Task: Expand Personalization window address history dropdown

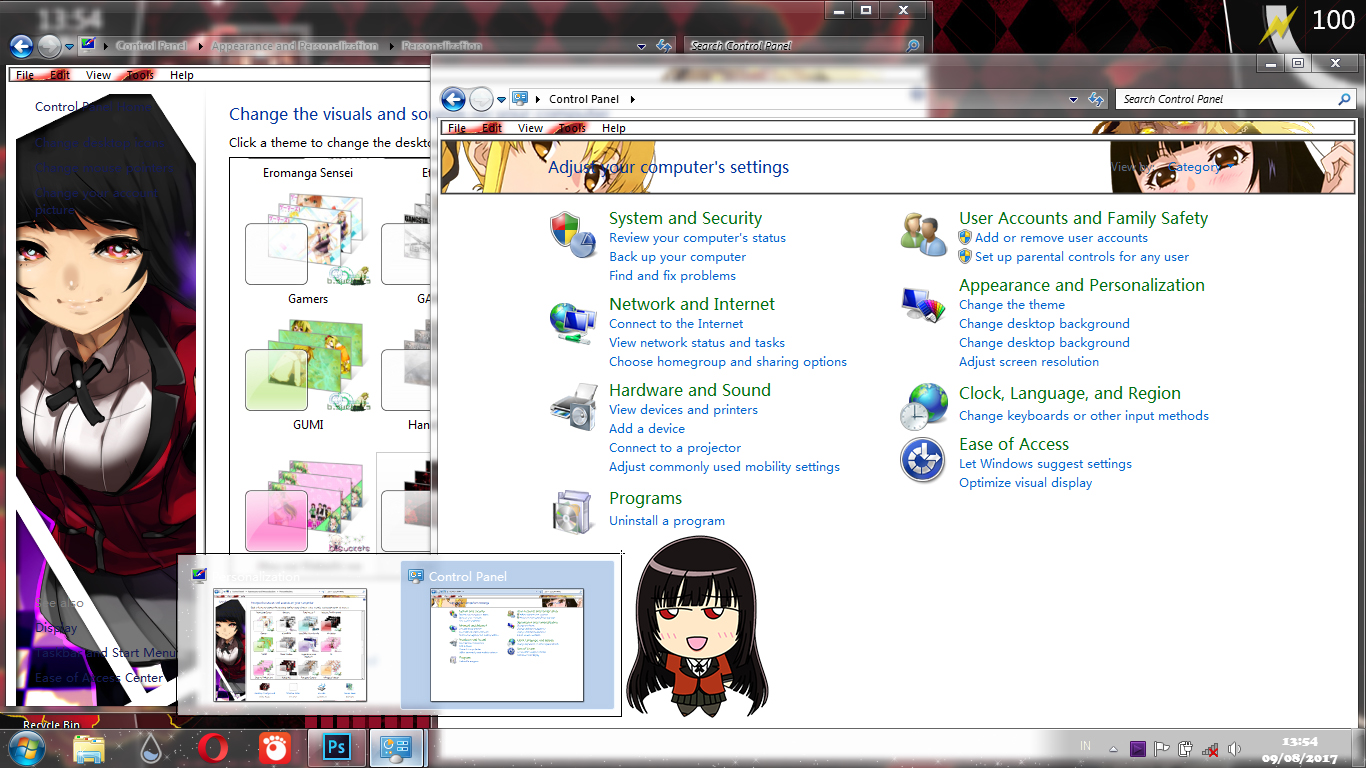Action: pos(641,46)
